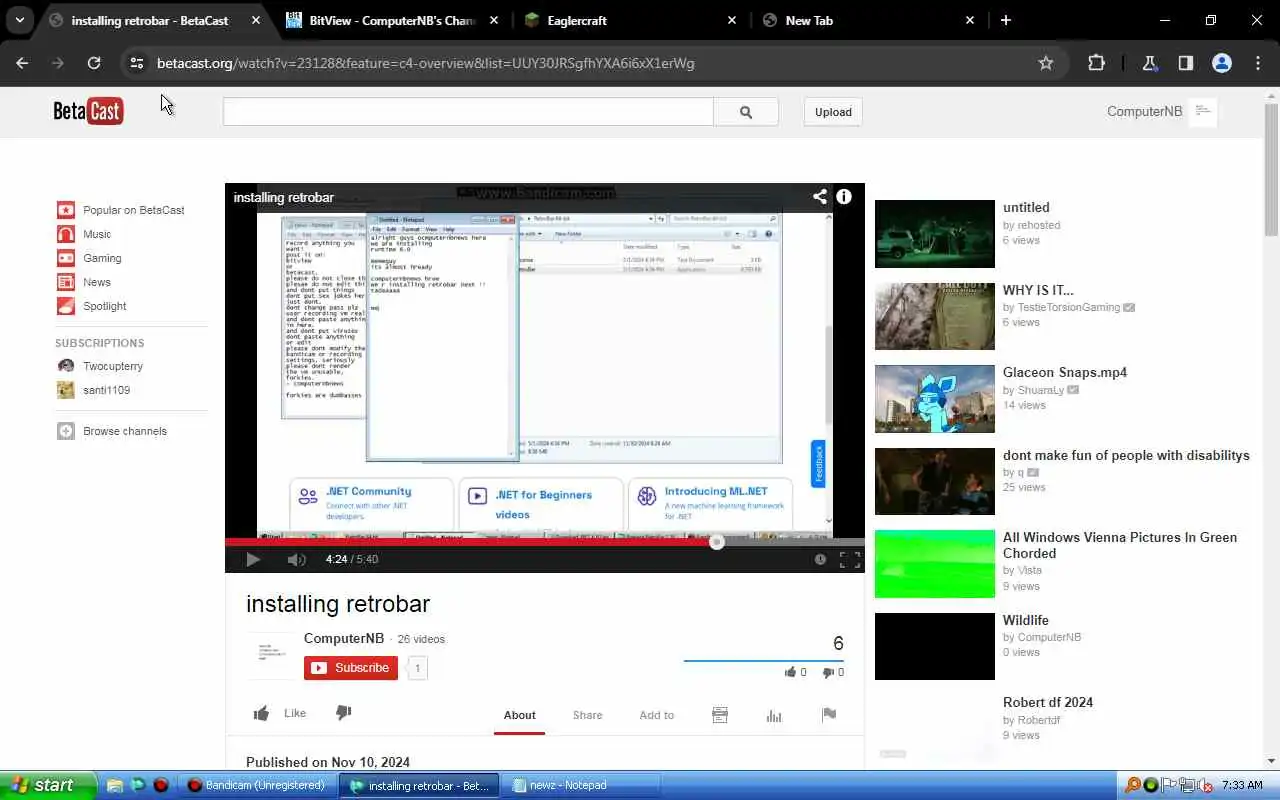Click the Upload button

pyautogui.click(x=833, y=112)
